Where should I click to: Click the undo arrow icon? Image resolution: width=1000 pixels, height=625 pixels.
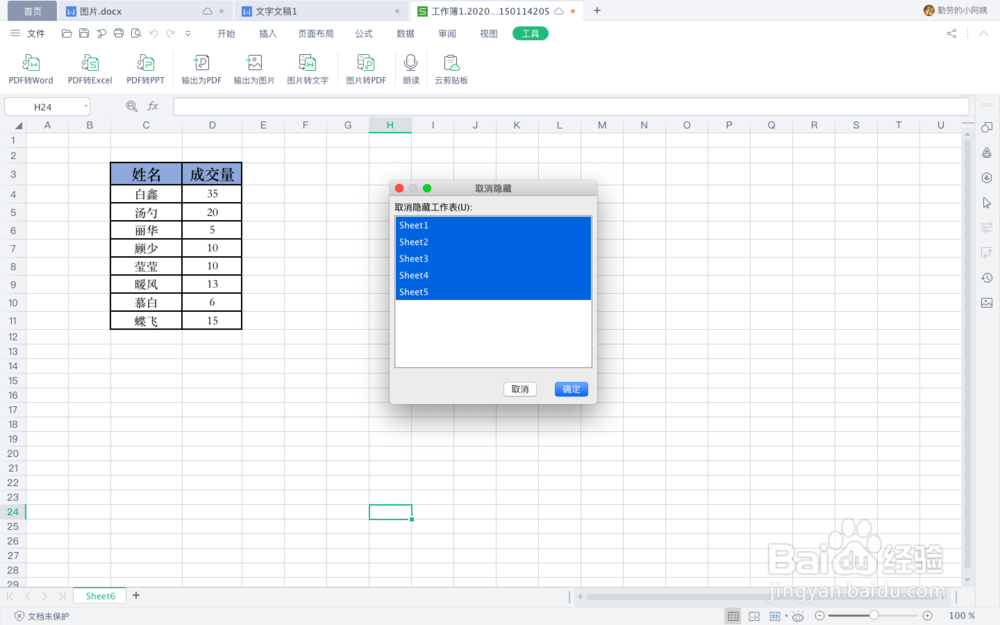(x=154, y=33)
